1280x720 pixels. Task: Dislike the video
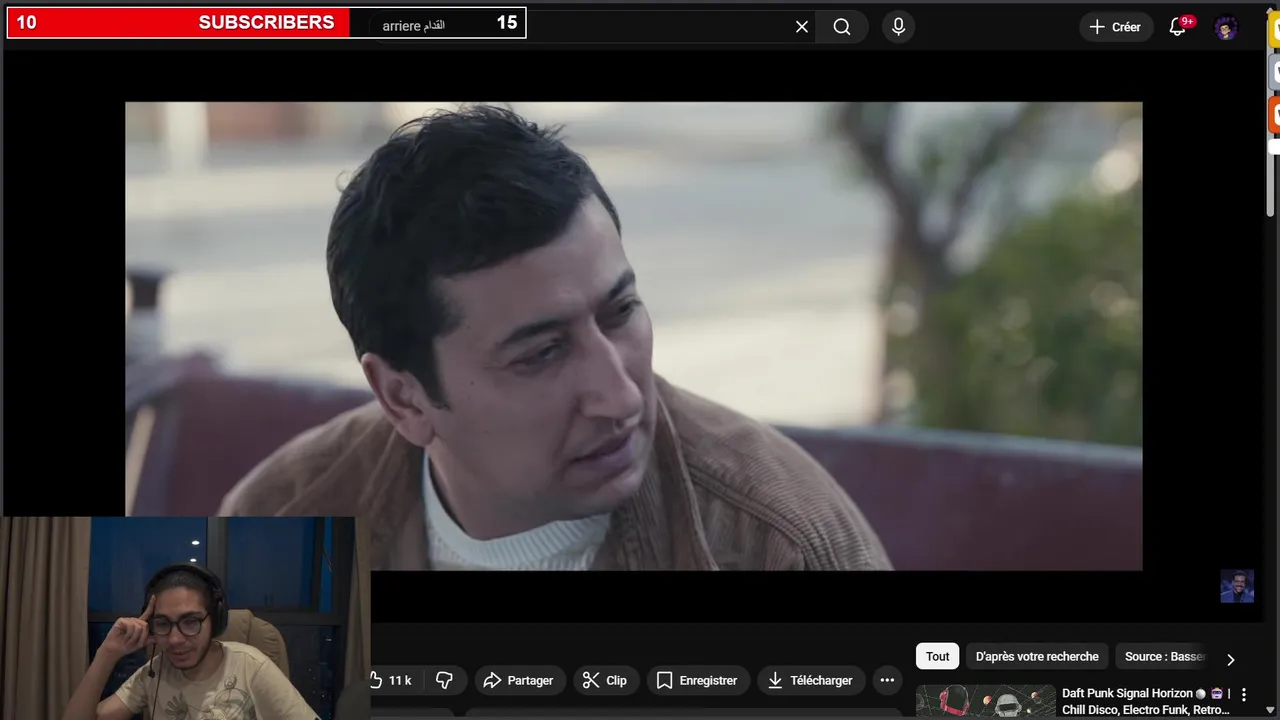pos(445,680)
